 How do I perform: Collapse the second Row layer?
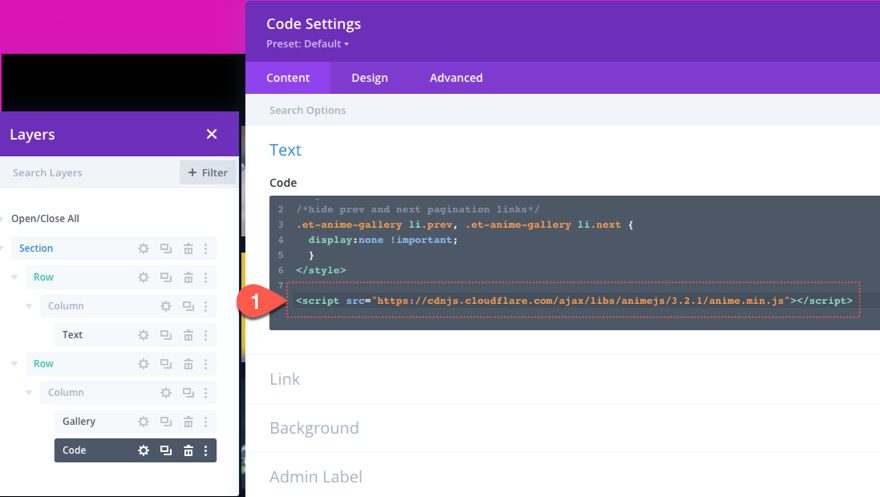(x=15, y=364)
